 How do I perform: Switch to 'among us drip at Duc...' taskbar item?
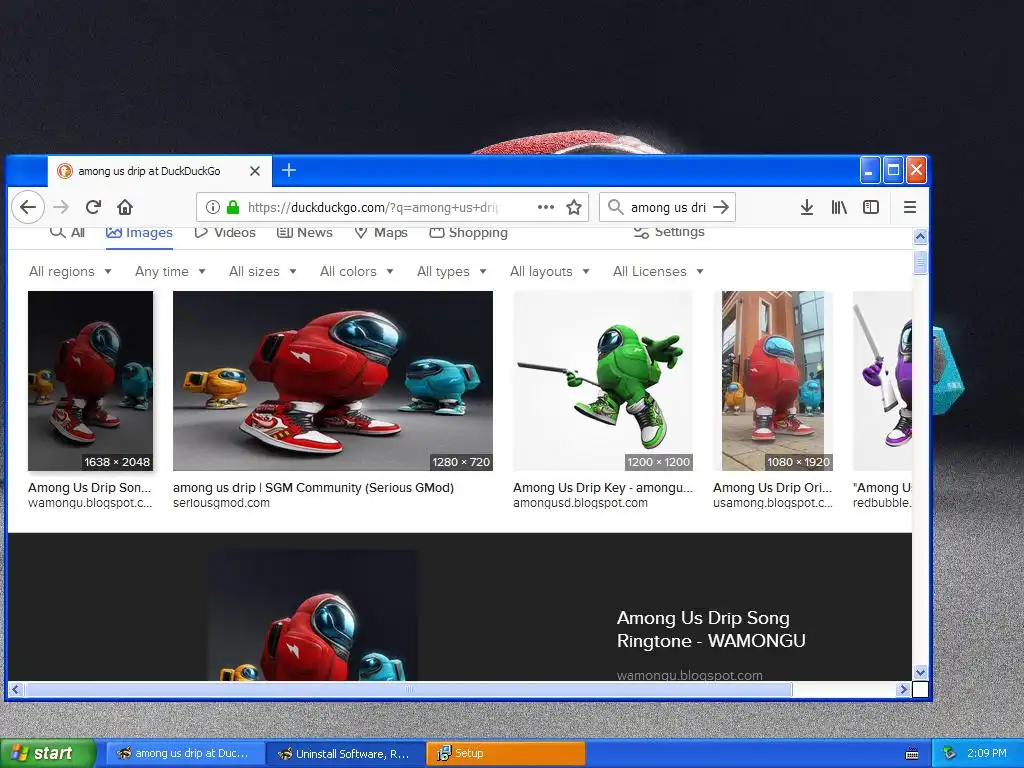(185, 754)
